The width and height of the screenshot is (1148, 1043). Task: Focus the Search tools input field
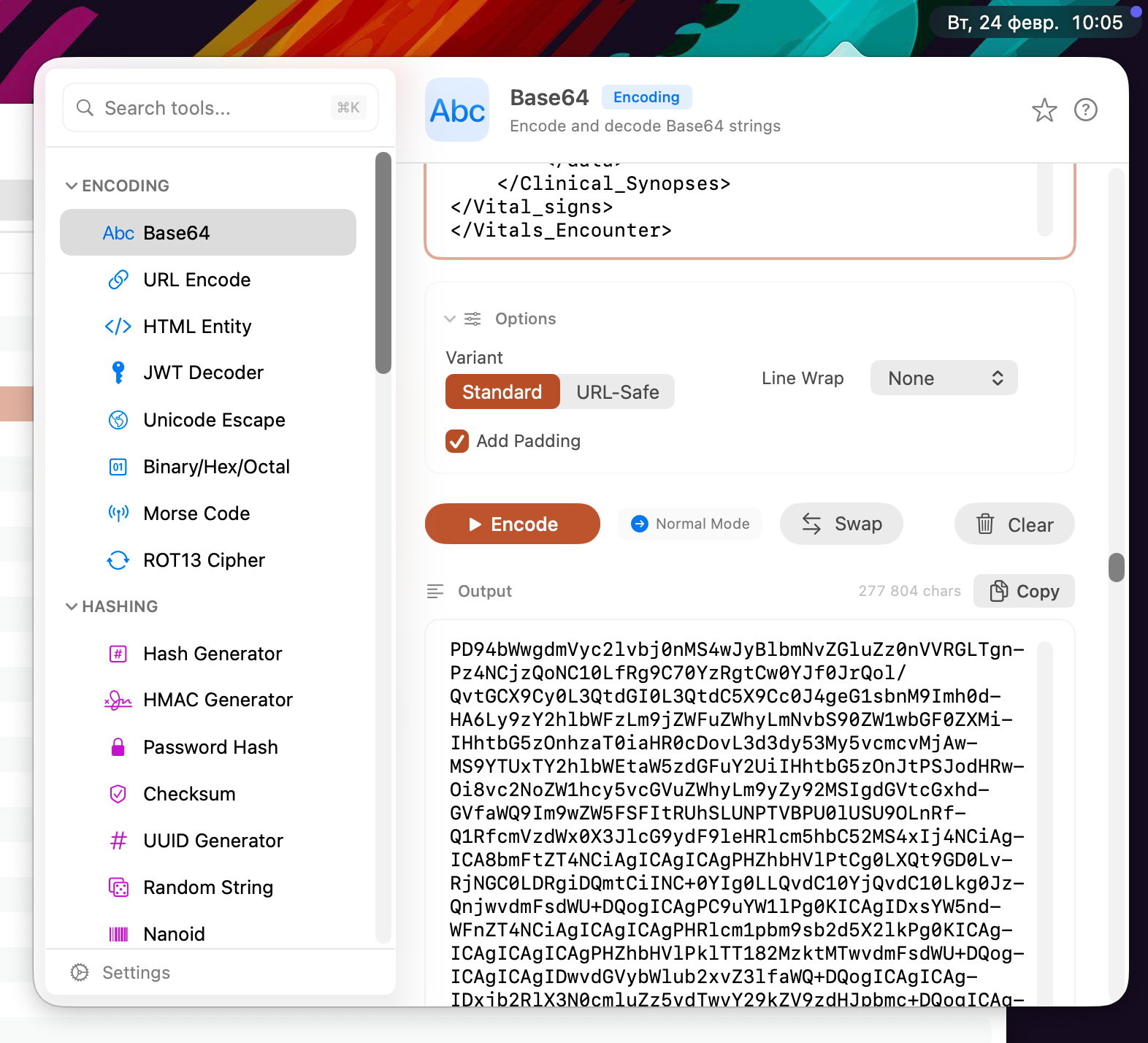point(212,108)
